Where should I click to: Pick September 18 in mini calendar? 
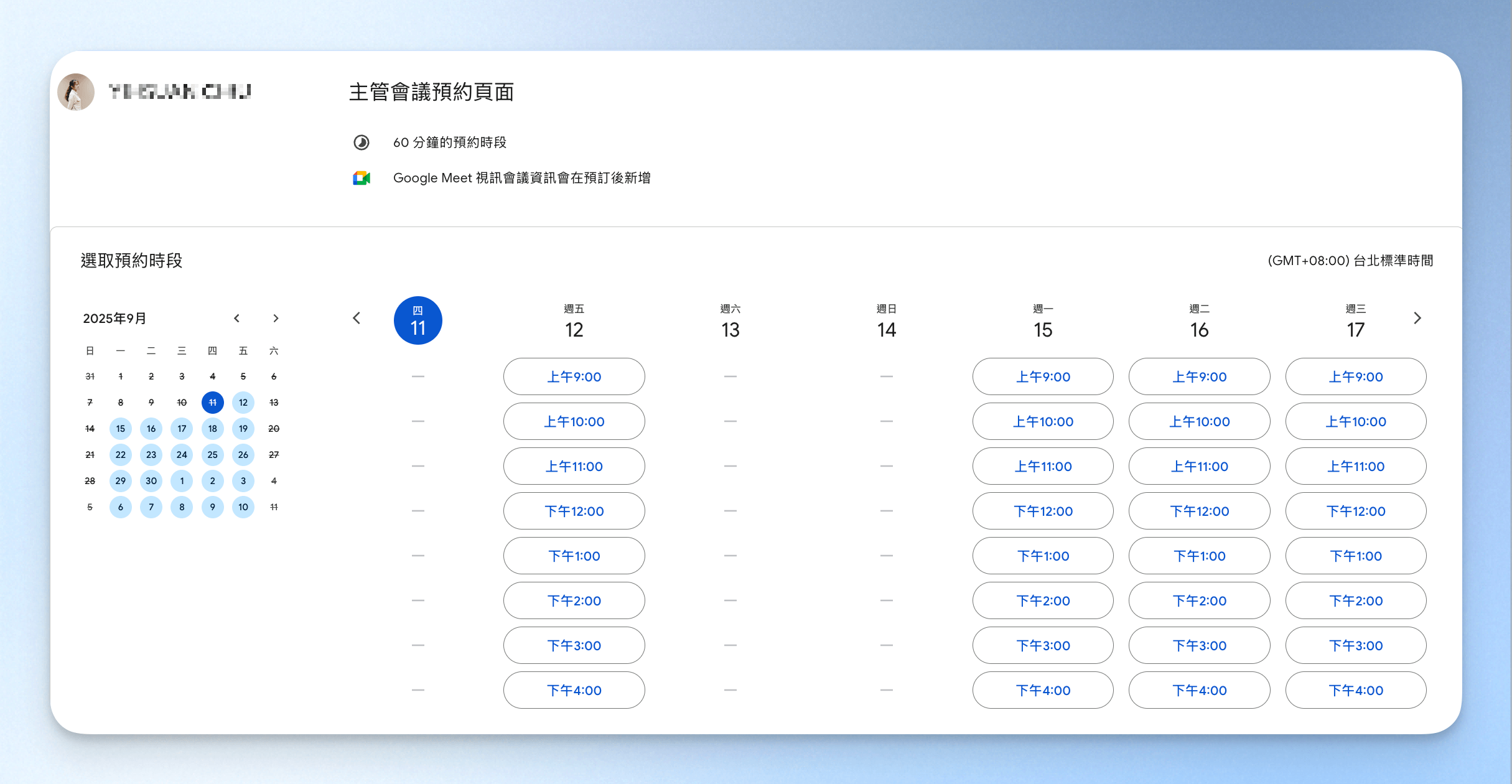point(213,429)
